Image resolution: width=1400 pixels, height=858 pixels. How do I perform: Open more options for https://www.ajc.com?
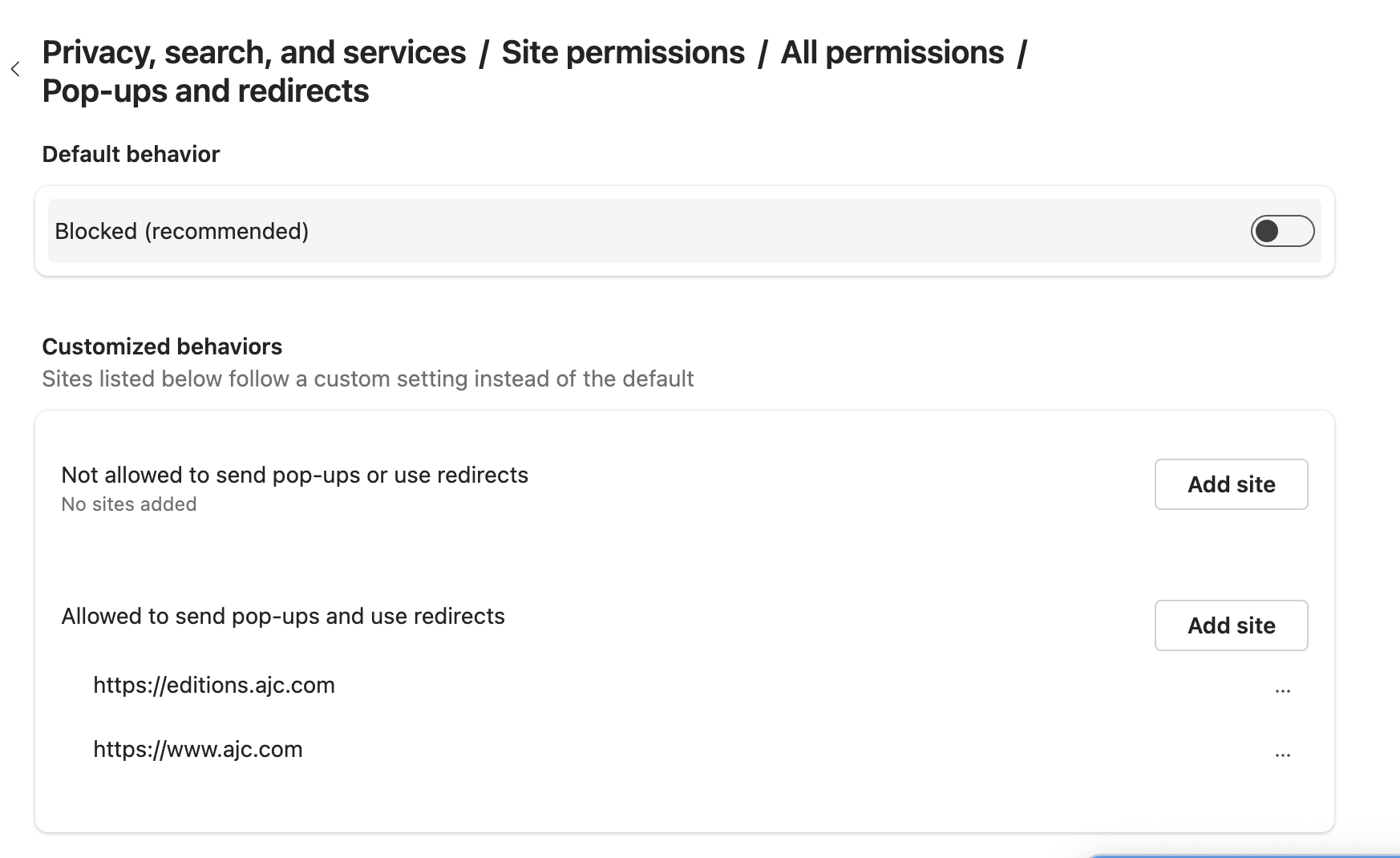click(1282, 754)
